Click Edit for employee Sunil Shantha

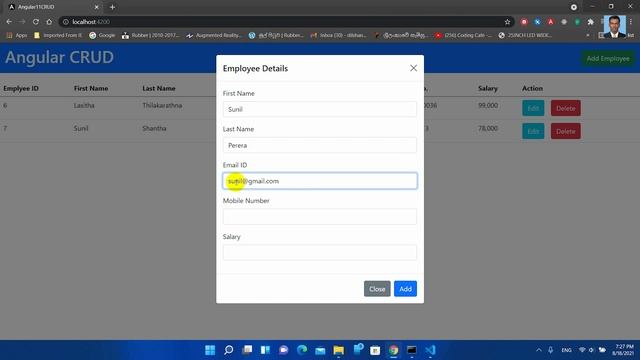coord(533,131)
